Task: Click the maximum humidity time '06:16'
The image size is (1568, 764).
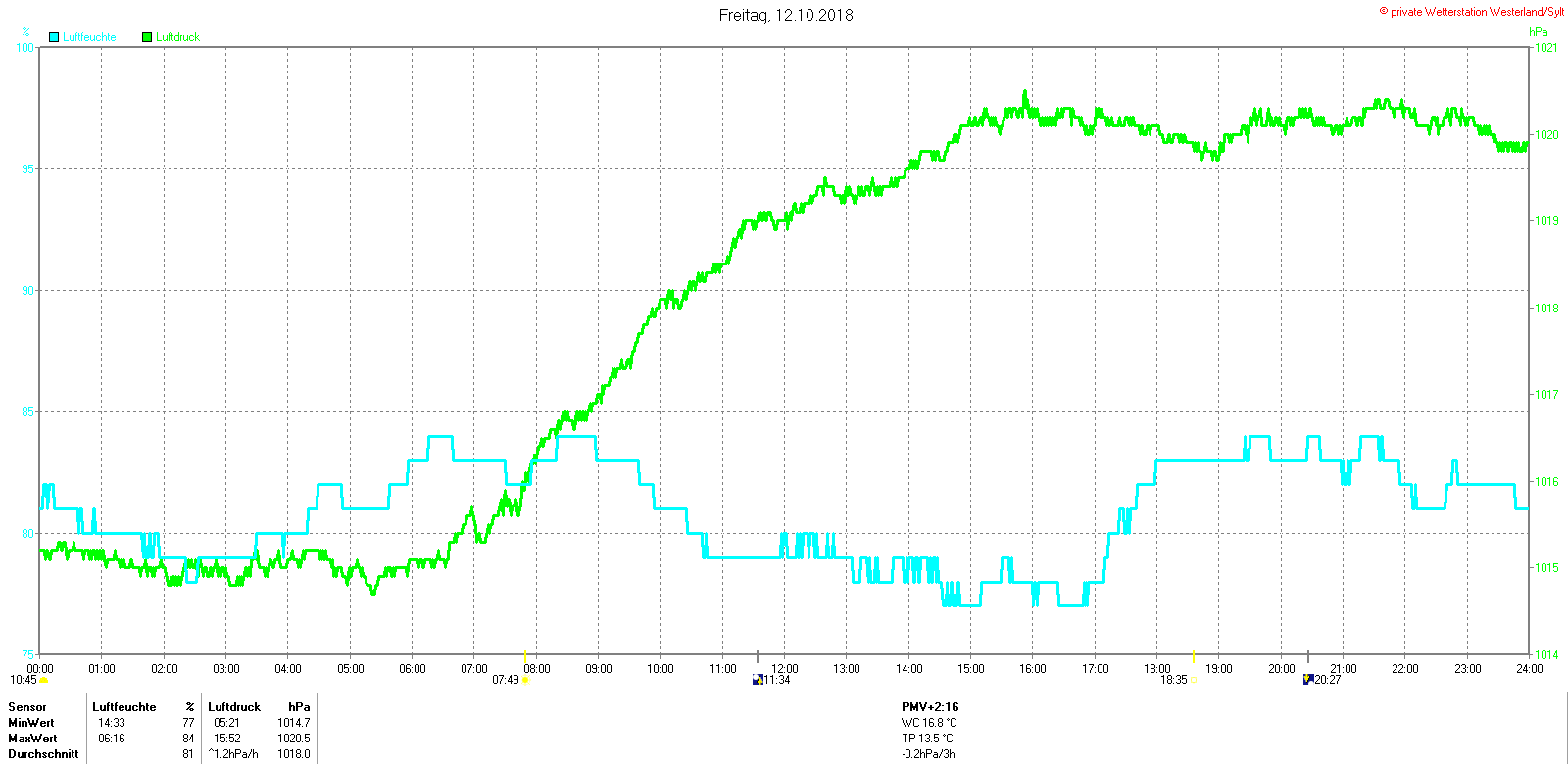Action: [112, 739]
